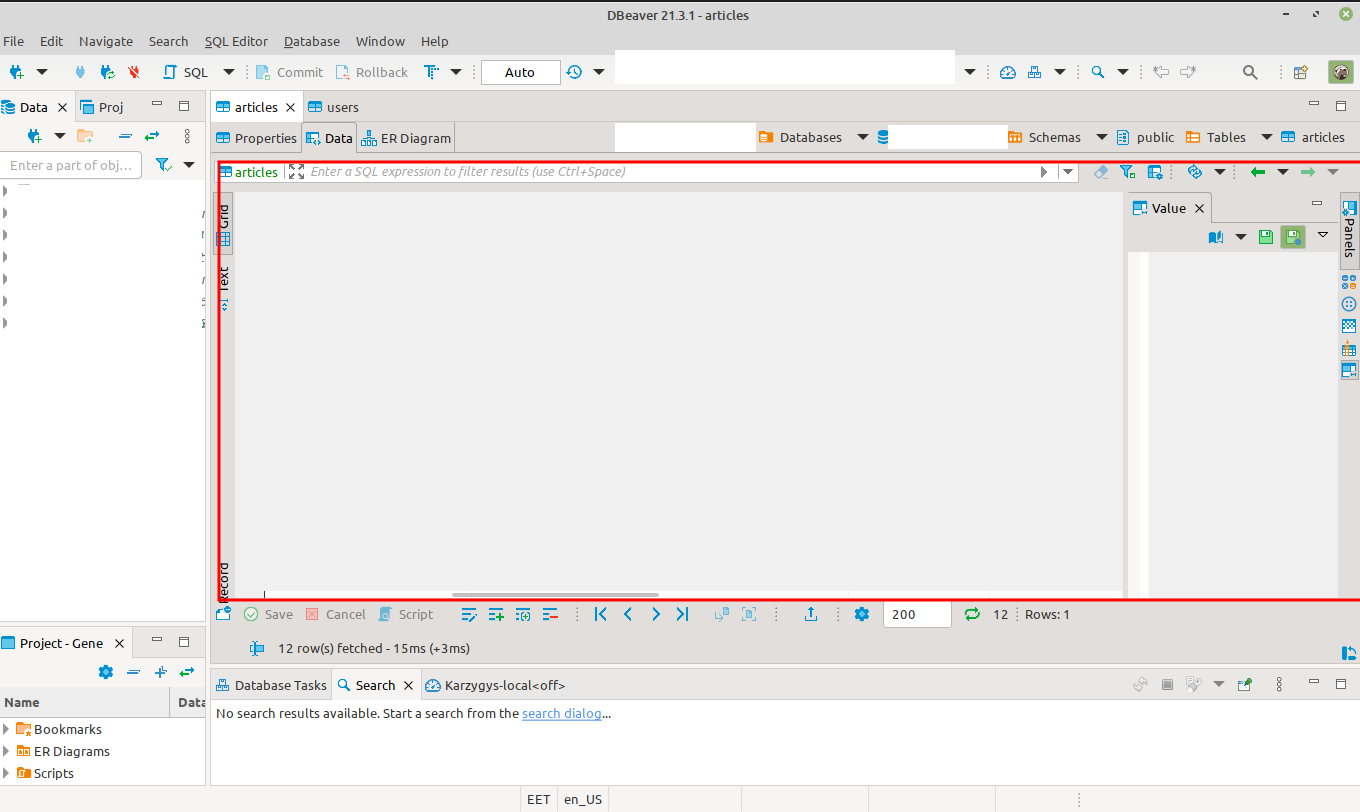Refresh the result set data
Screen dimensions: 1360x812
click(971, 614)
